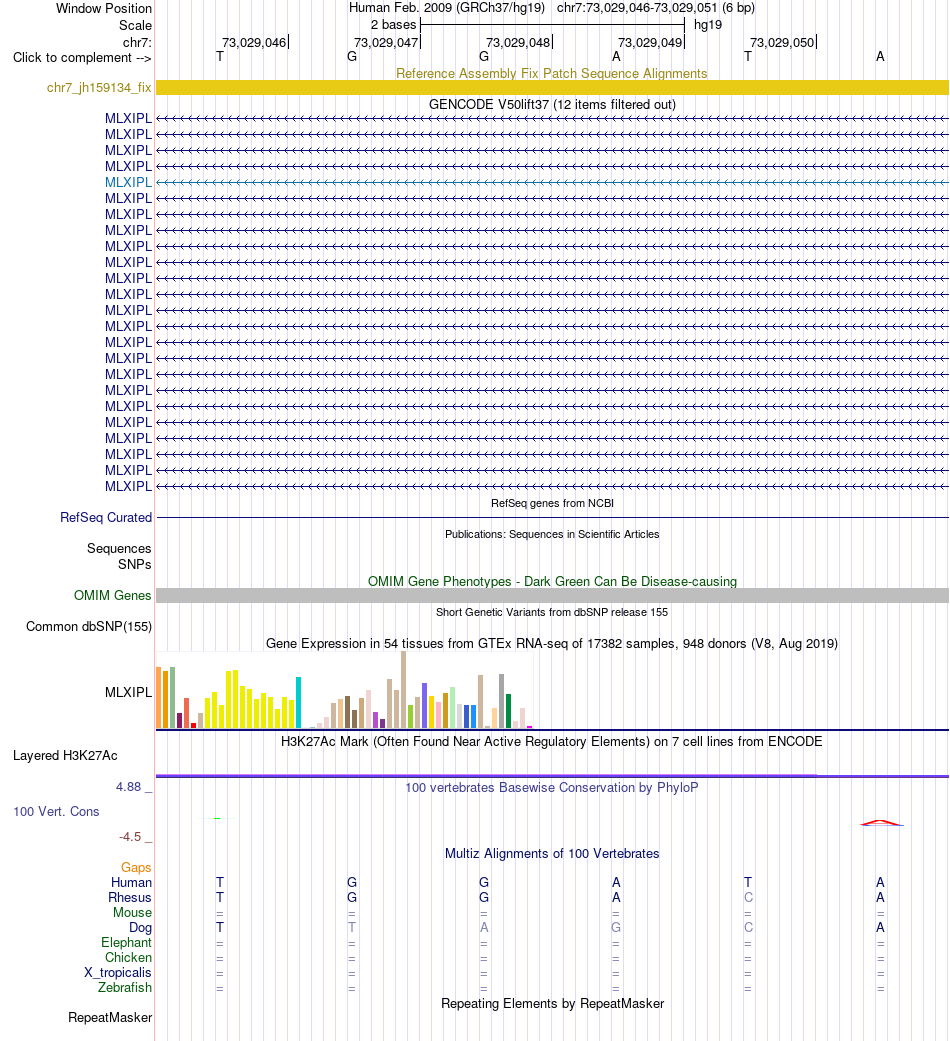Click the Common dbSNP(155) label
This screenshot has height=1041, width=950.
[89, 627]
